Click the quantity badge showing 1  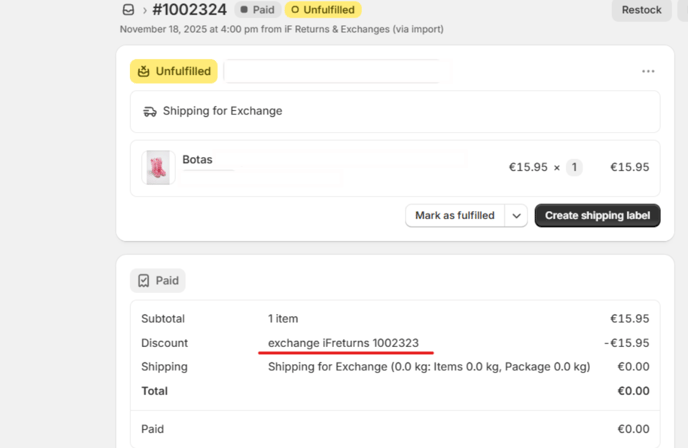[x=574, y=167]
